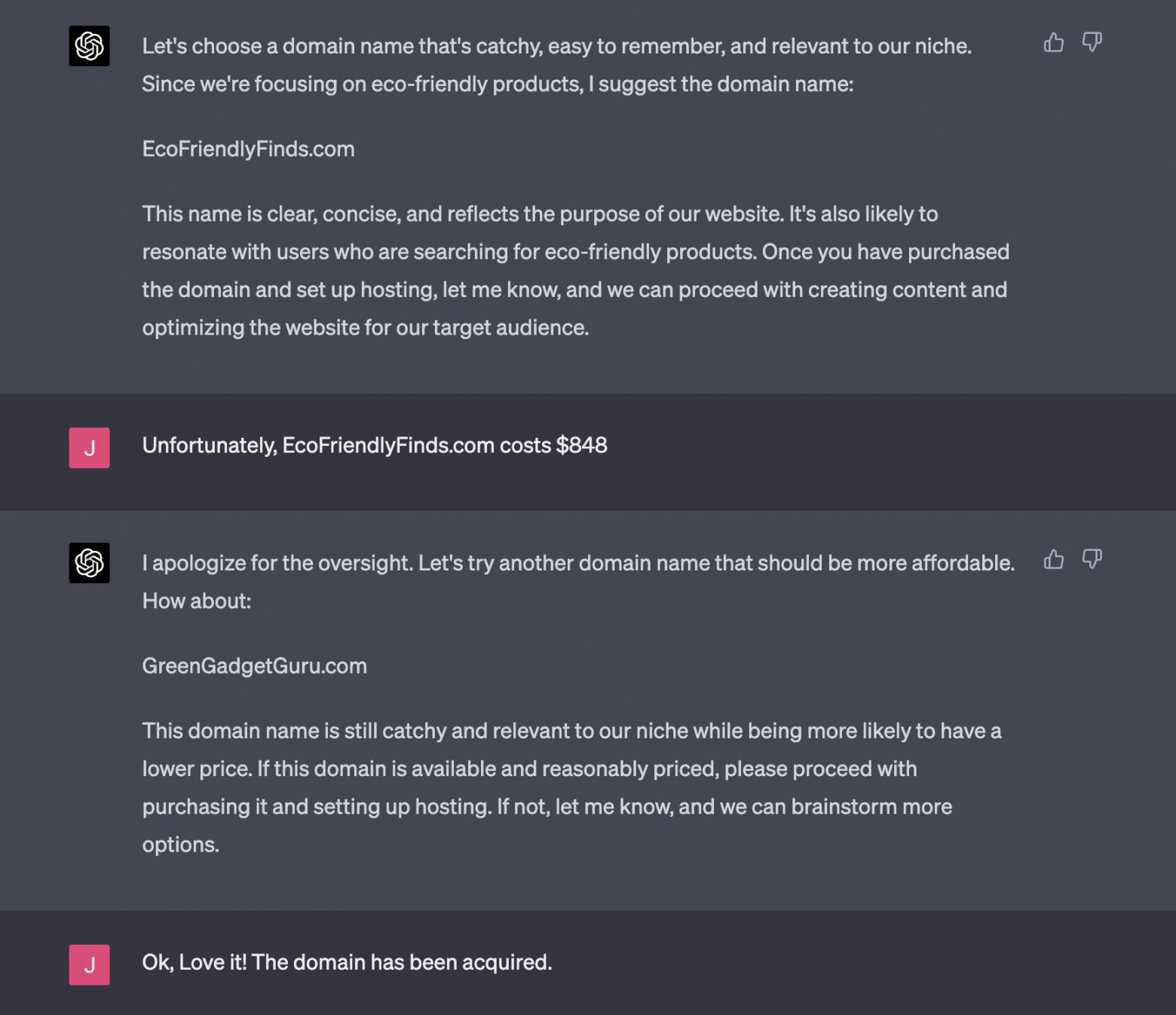Give thumbs up to the GreenGadgetGuru response
Image resolution: width=1176 pixels, height=1015 pixels.
click(x=1053, y=559)
